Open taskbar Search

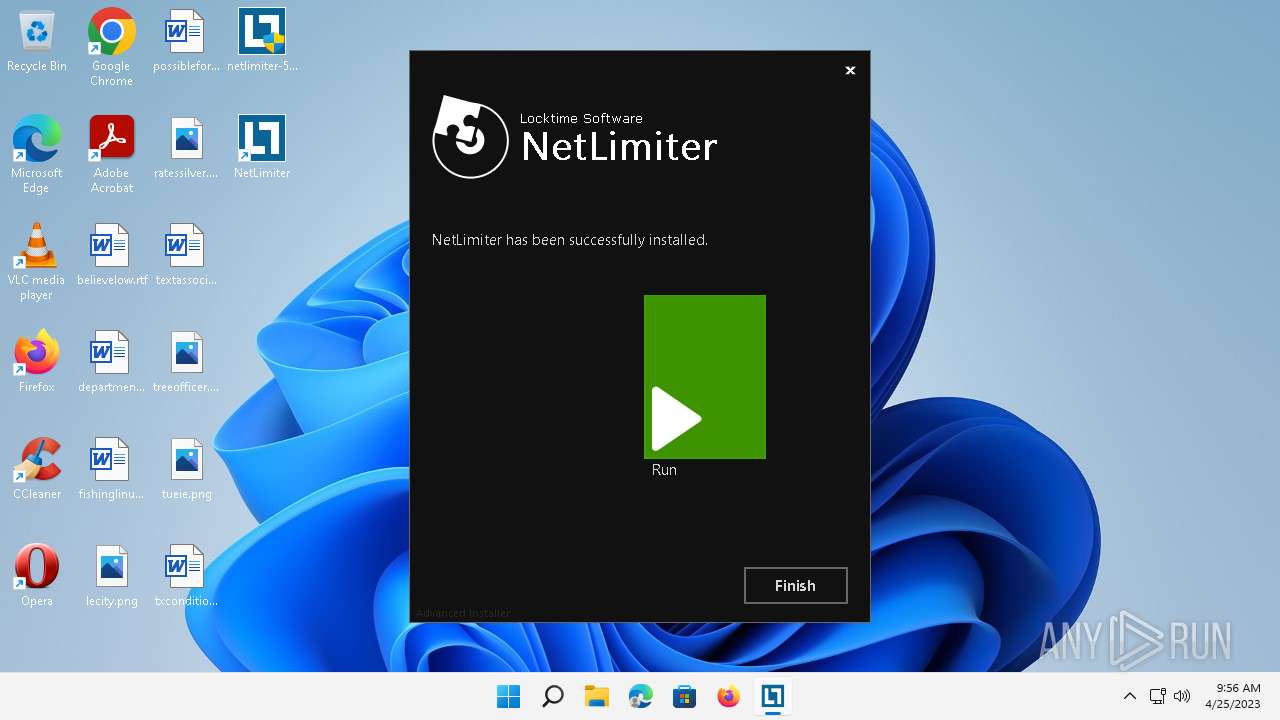coord(552,696)
